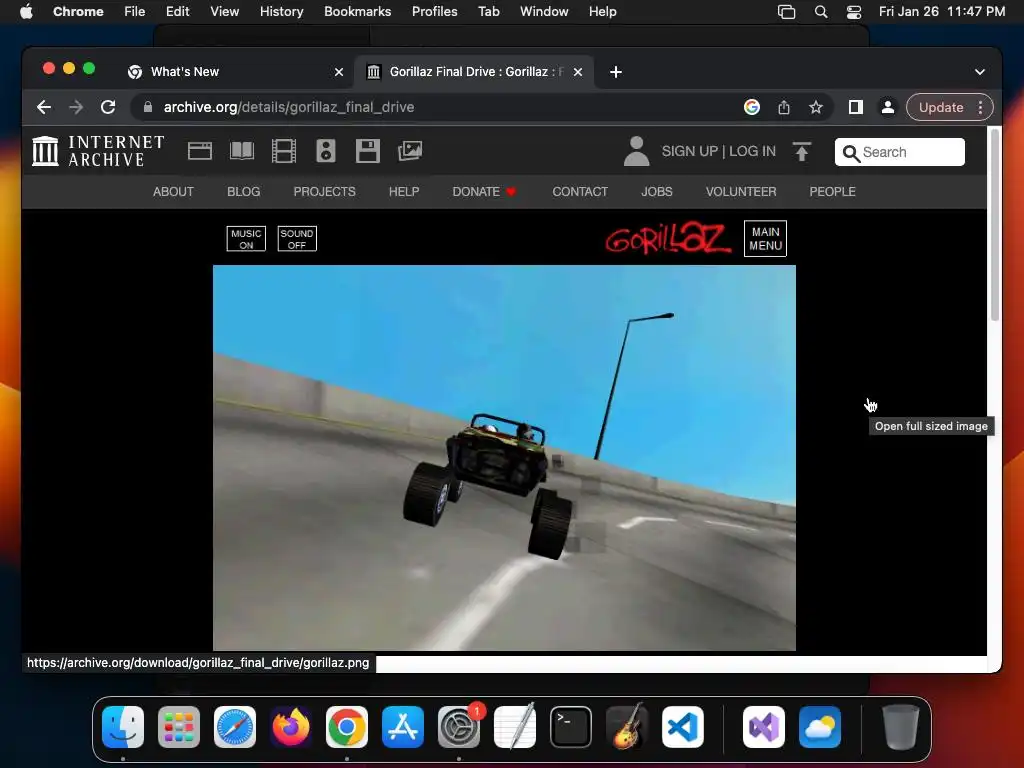
Task: Toggle the MUSIC ON button
Action: click(246, 239)
